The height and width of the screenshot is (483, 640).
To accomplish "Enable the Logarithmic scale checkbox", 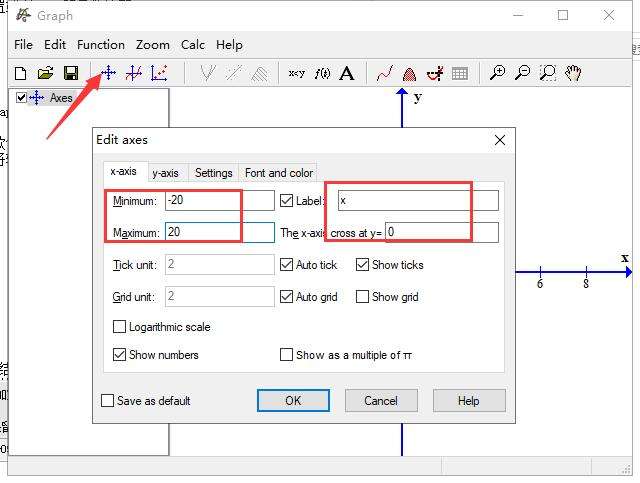I will 120,327.
